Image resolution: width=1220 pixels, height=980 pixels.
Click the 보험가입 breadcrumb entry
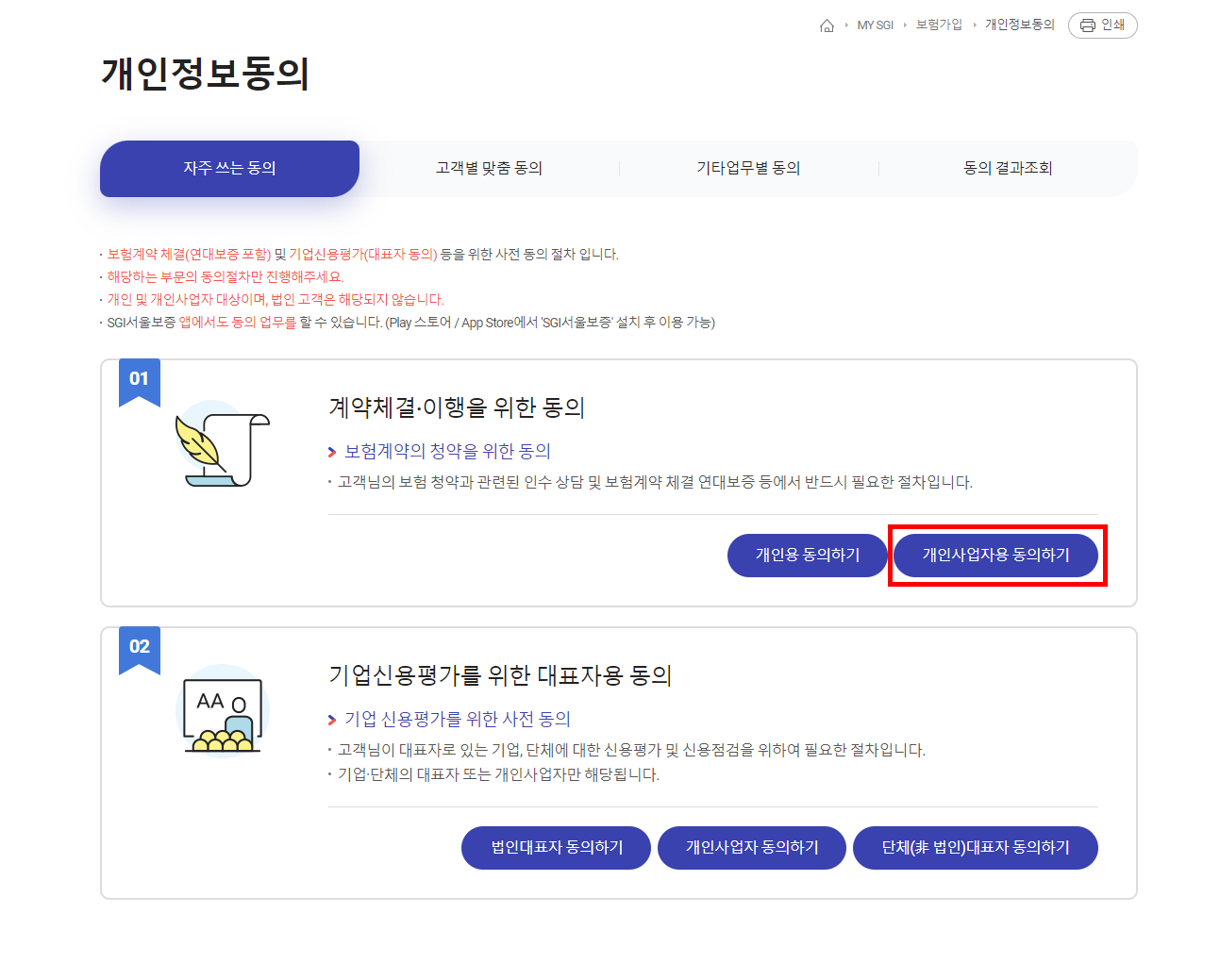pos(939,25)
